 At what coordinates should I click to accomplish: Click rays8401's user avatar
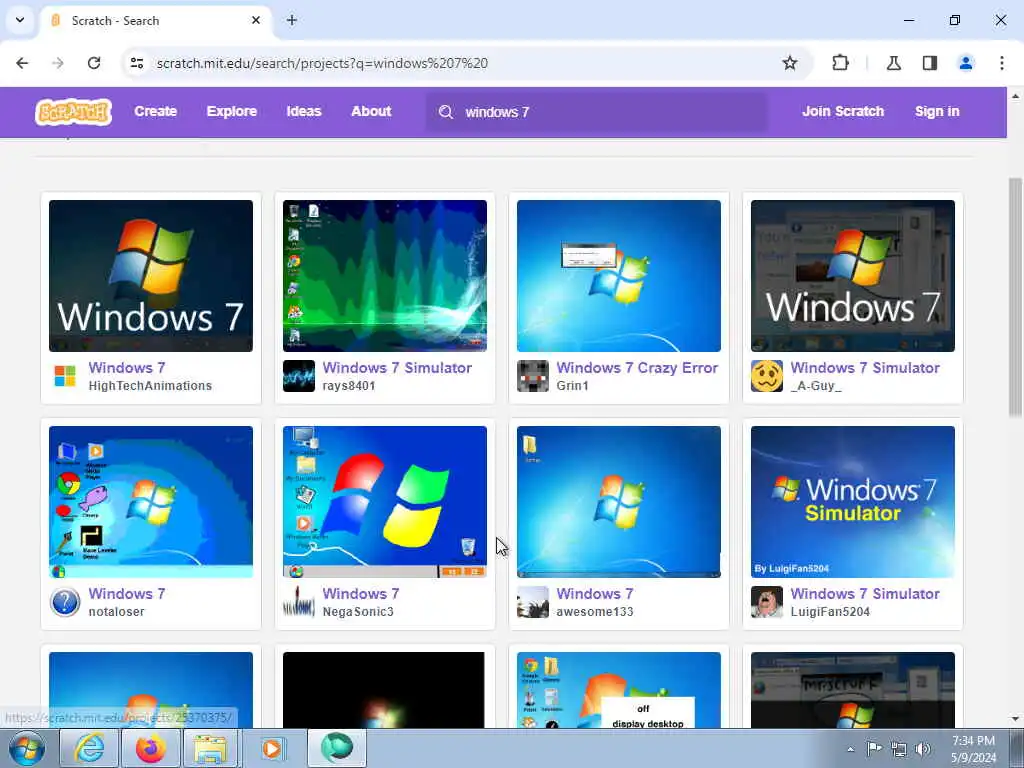click(x=299, y=376)
